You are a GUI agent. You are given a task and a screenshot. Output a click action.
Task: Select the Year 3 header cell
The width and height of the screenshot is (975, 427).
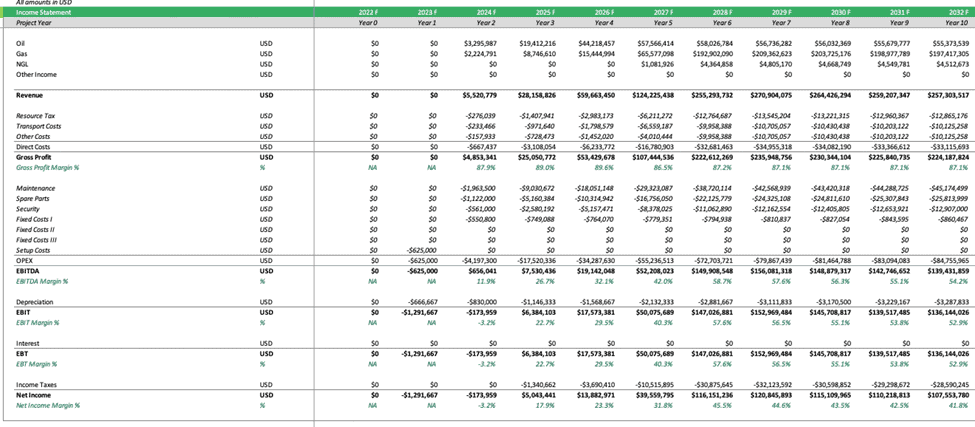545,22
